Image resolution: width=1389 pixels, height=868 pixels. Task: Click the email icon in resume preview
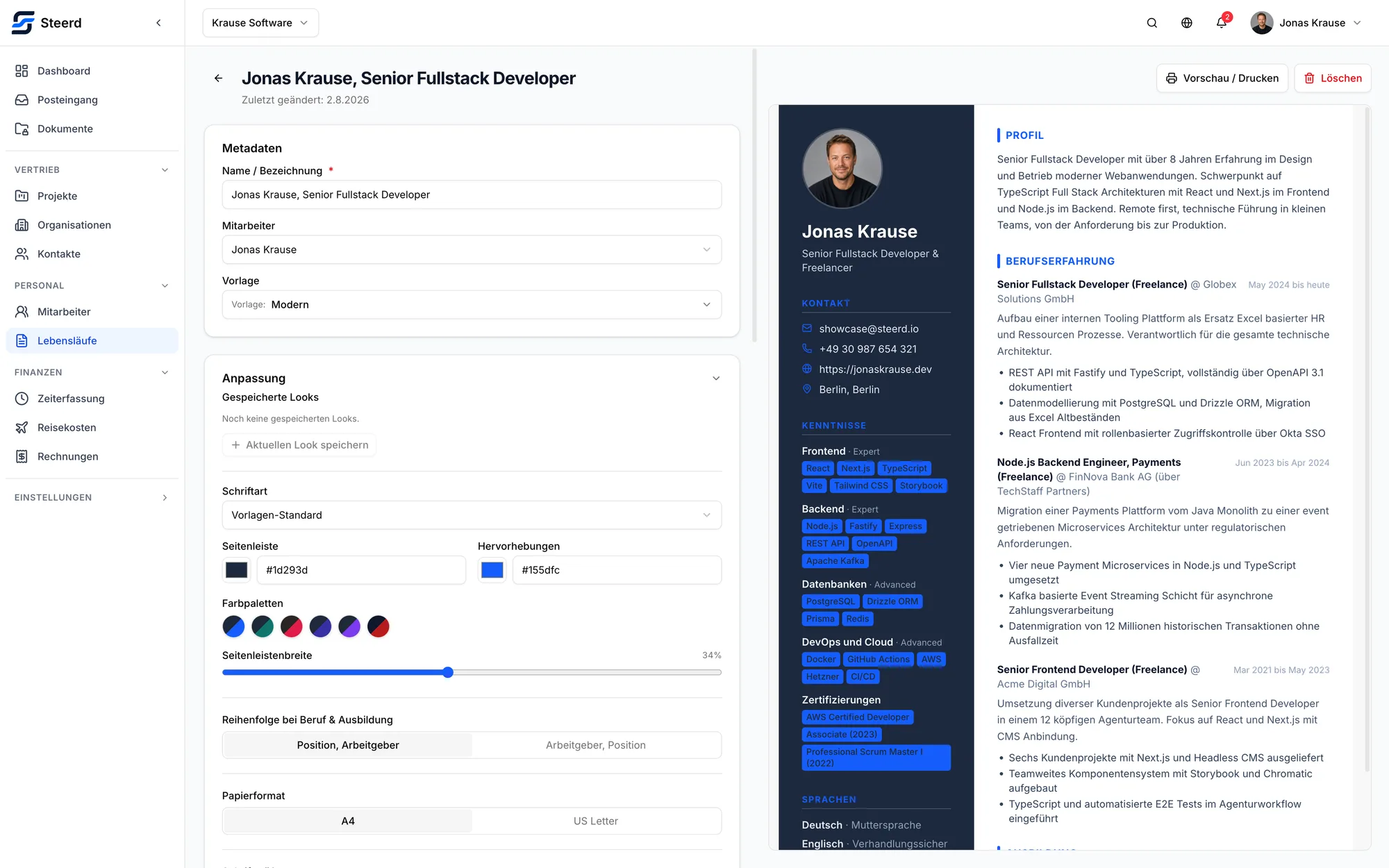(x=807, y=328)
